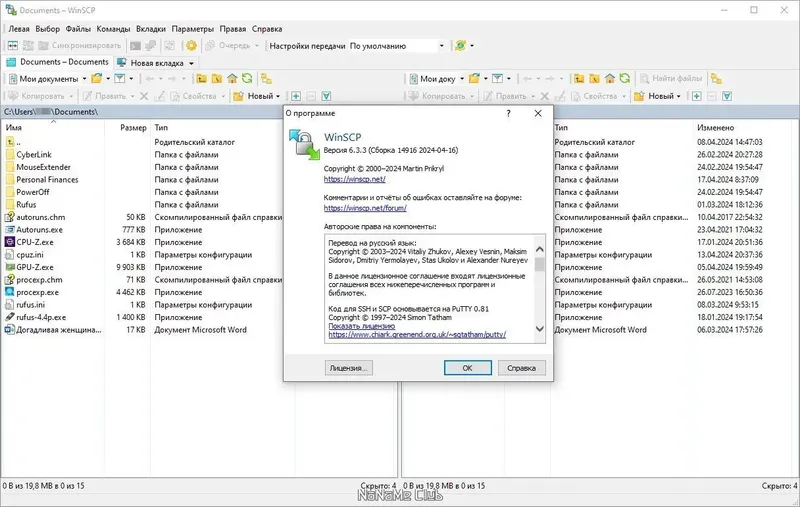800x507 pixels.
Task: Show directory tree in right panel
Action: click(x=717, y=79)
